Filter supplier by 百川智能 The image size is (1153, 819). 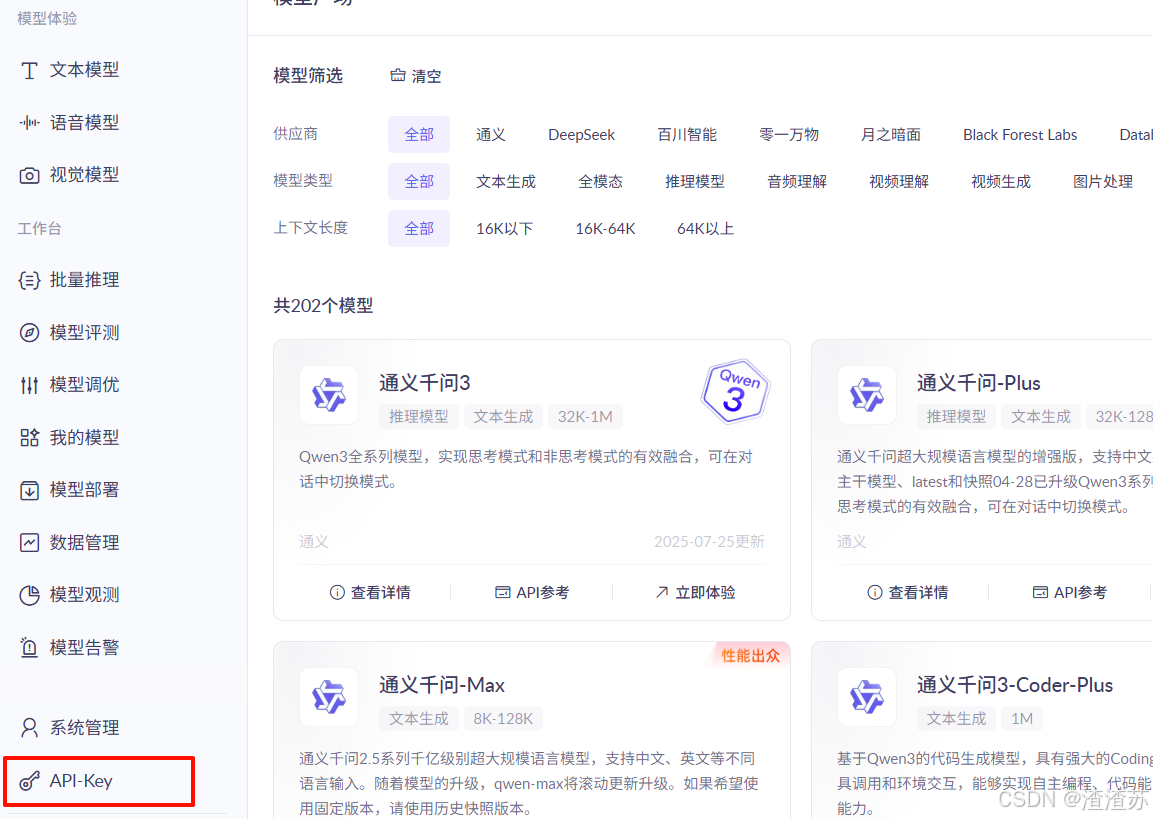pos(687,135)
